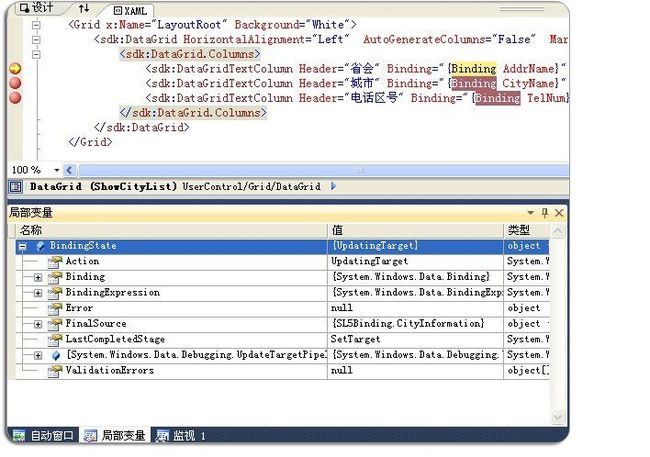Select the Action row name

pos(82,261)
